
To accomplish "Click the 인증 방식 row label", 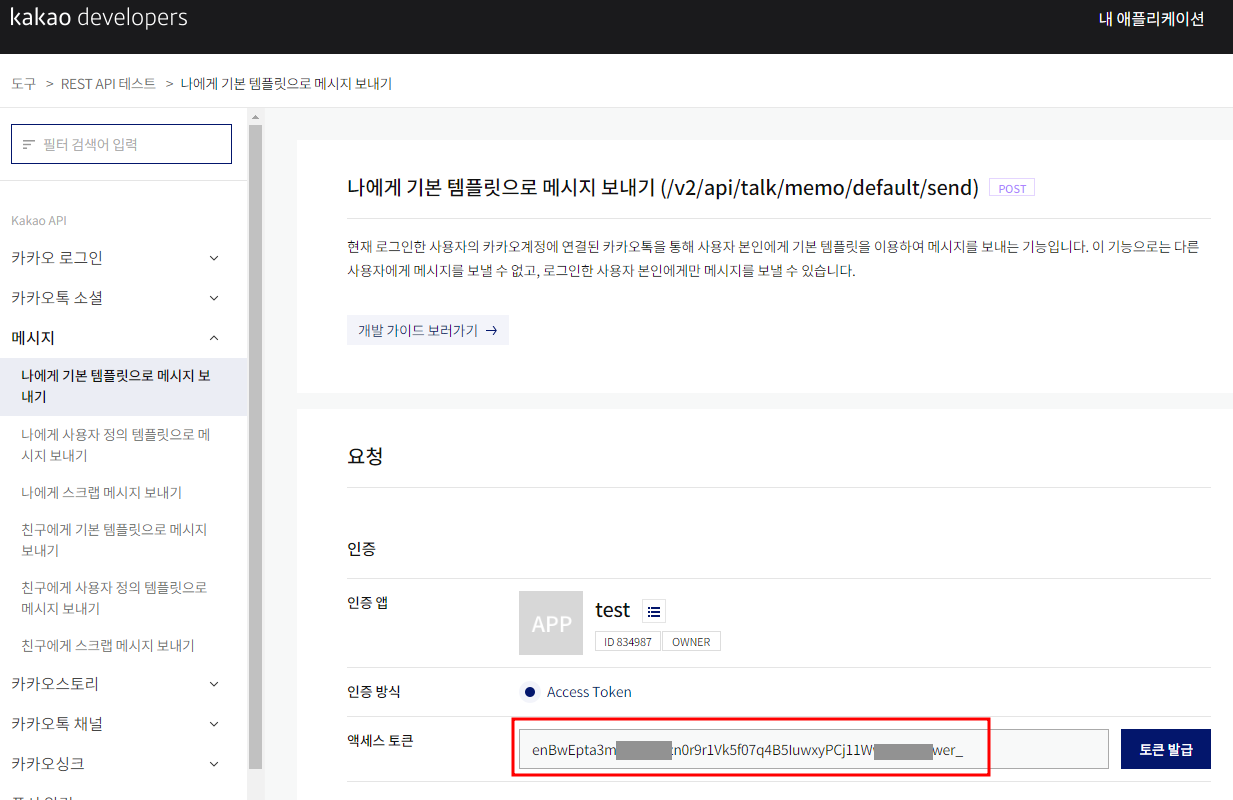I will click(374, 692).
